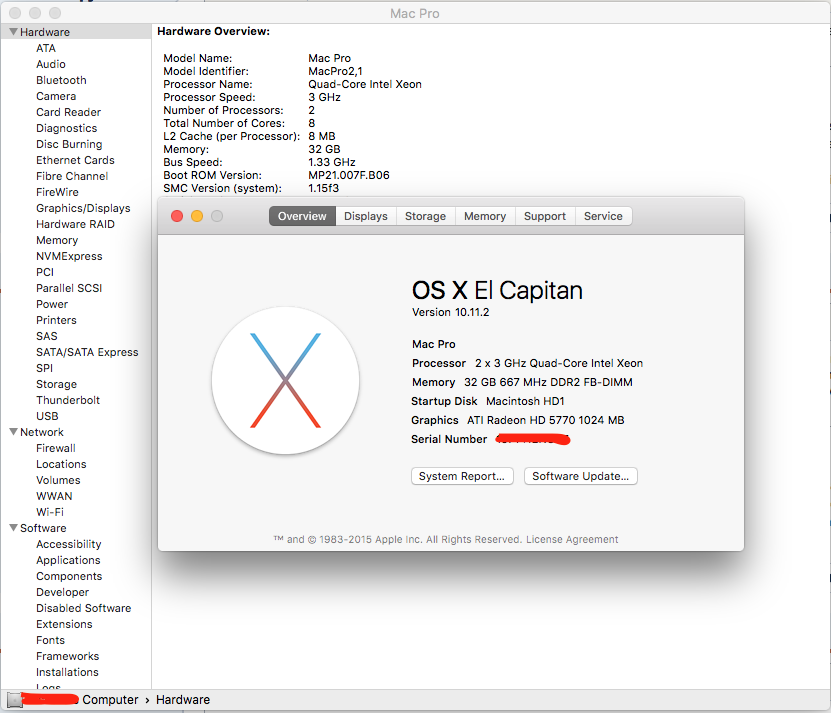This screenshot has height=713, width=831.
Task: Select Extensions under Software
Action: (x=64, y=624)
